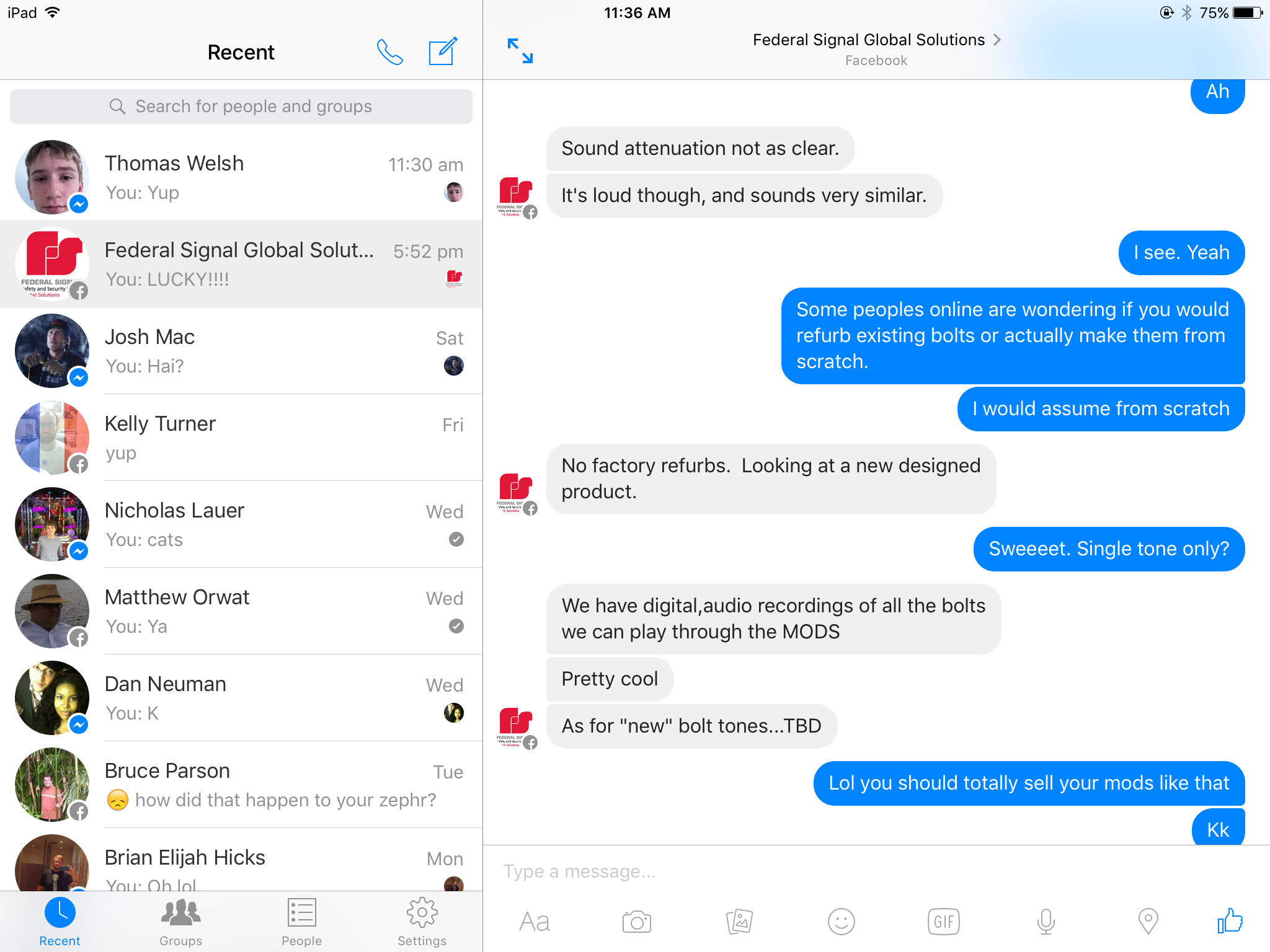Screen dimensions: 1270x952
Task: Tap Federal Signal avatar beside "It's loud though" message
Action: [x=517, y=196]
